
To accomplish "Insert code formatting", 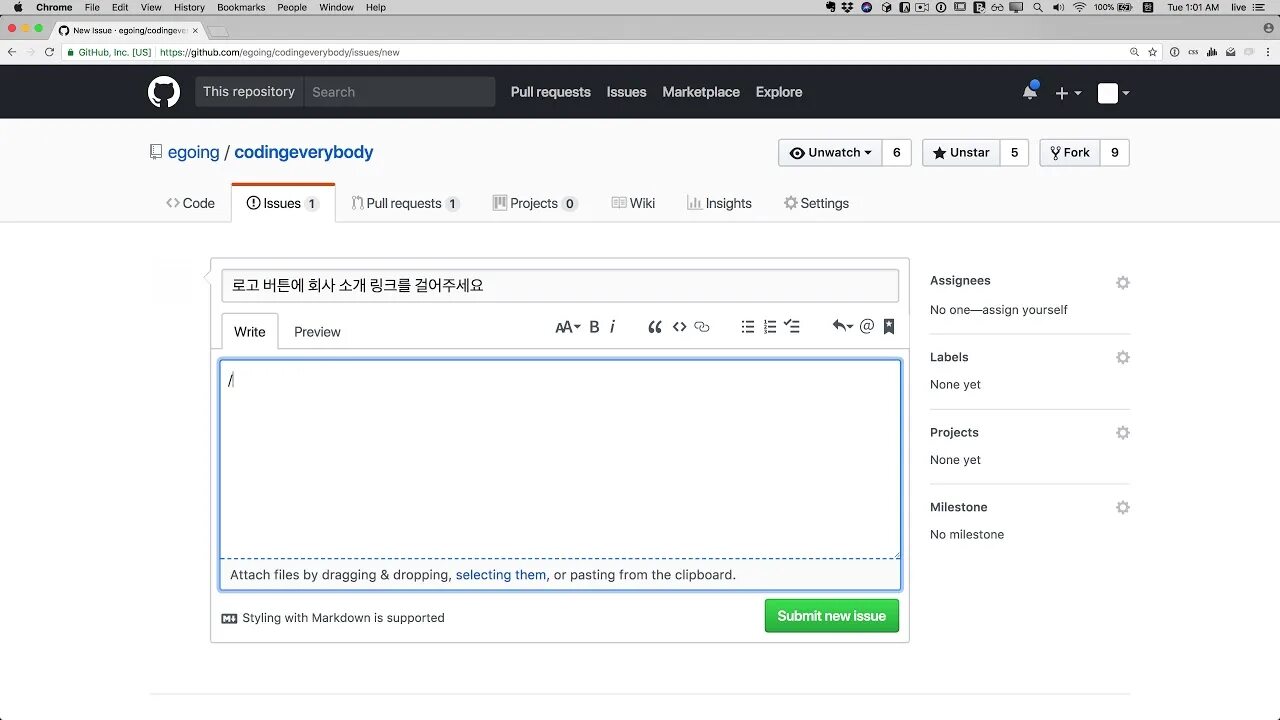I will [679, 327].
